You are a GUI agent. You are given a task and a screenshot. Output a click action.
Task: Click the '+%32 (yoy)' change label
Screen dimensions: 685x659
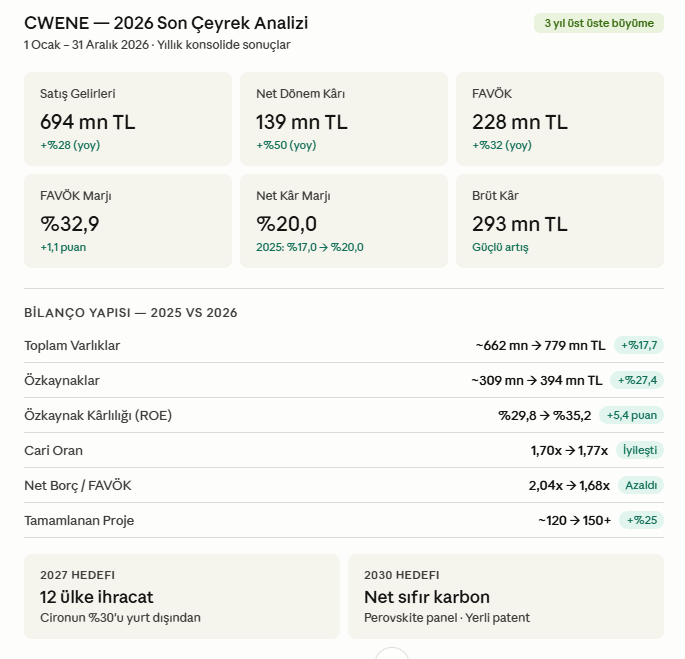pyautogui.click(x=502, y=145)
